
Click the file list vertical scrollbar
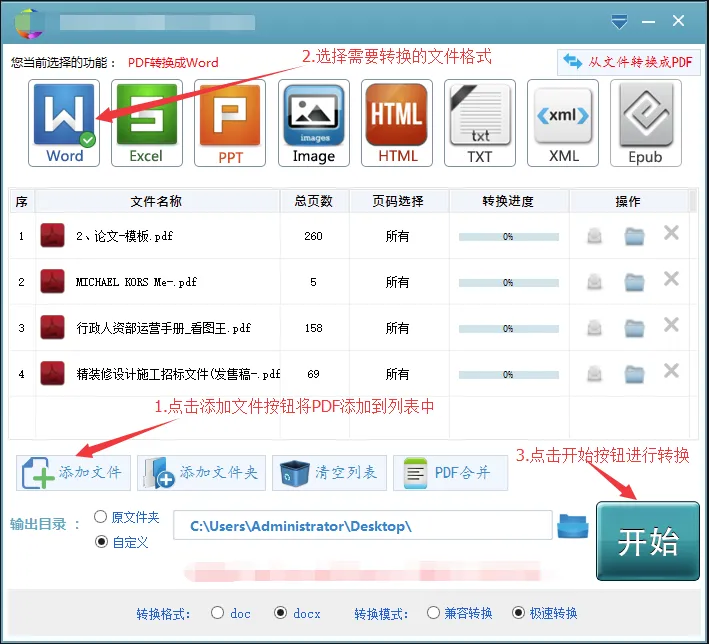[x=694, y=313]
